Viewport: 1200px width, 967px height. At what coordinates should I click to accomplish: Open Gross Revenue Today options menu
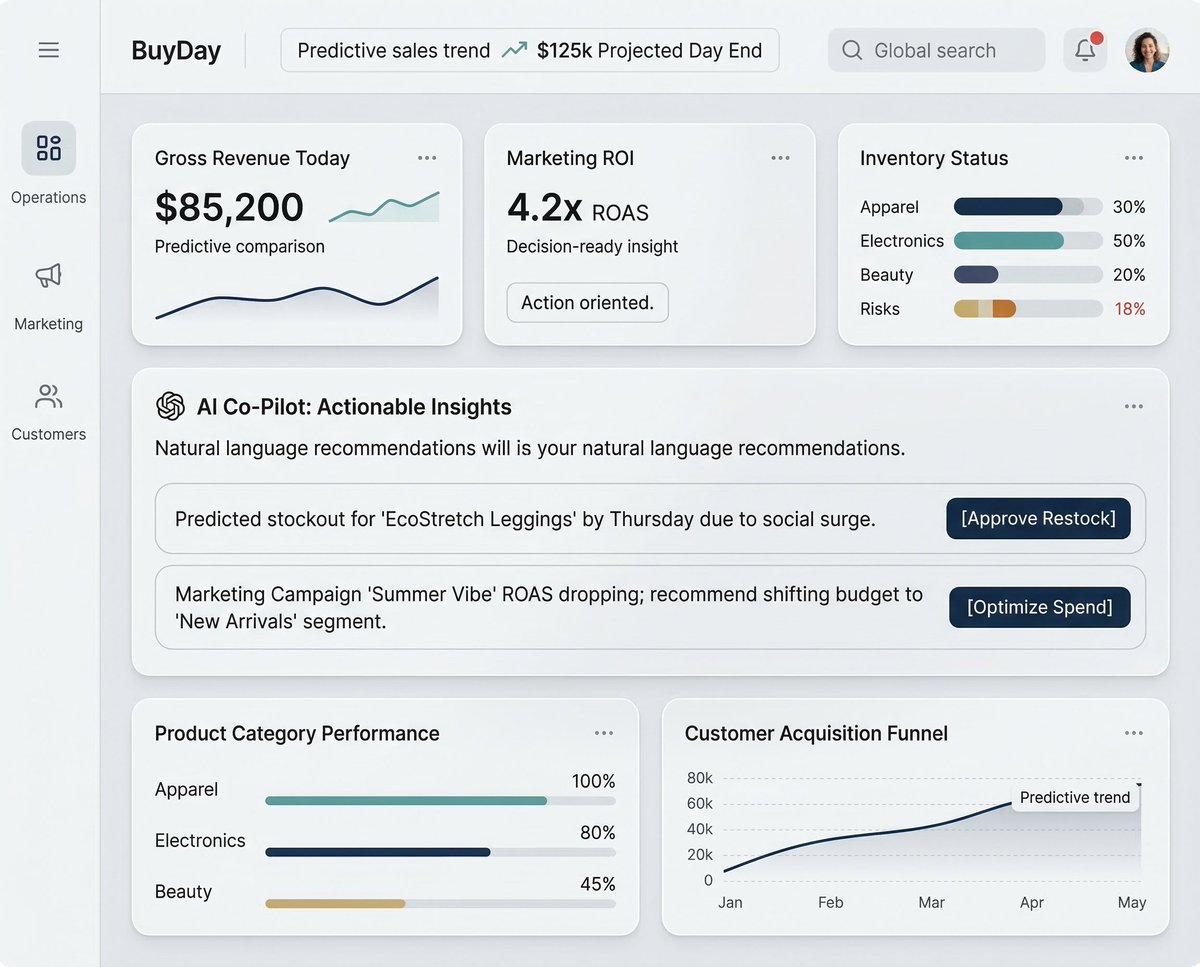[427, 158]
